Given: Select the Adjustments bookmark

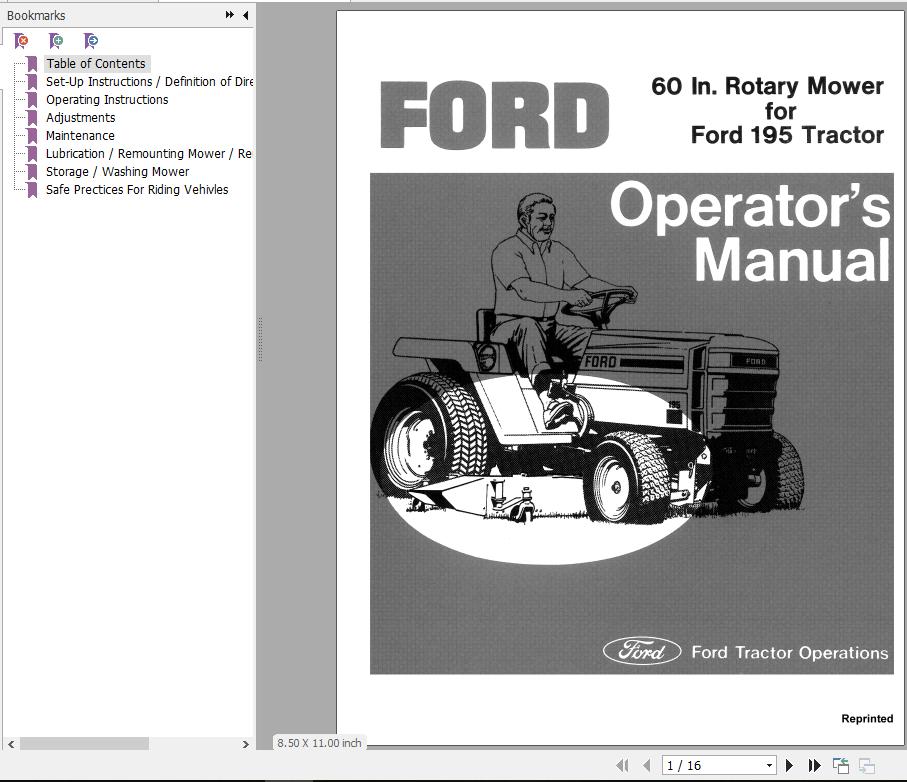Looking at the screenshot, I should click(x=80, y=117).
